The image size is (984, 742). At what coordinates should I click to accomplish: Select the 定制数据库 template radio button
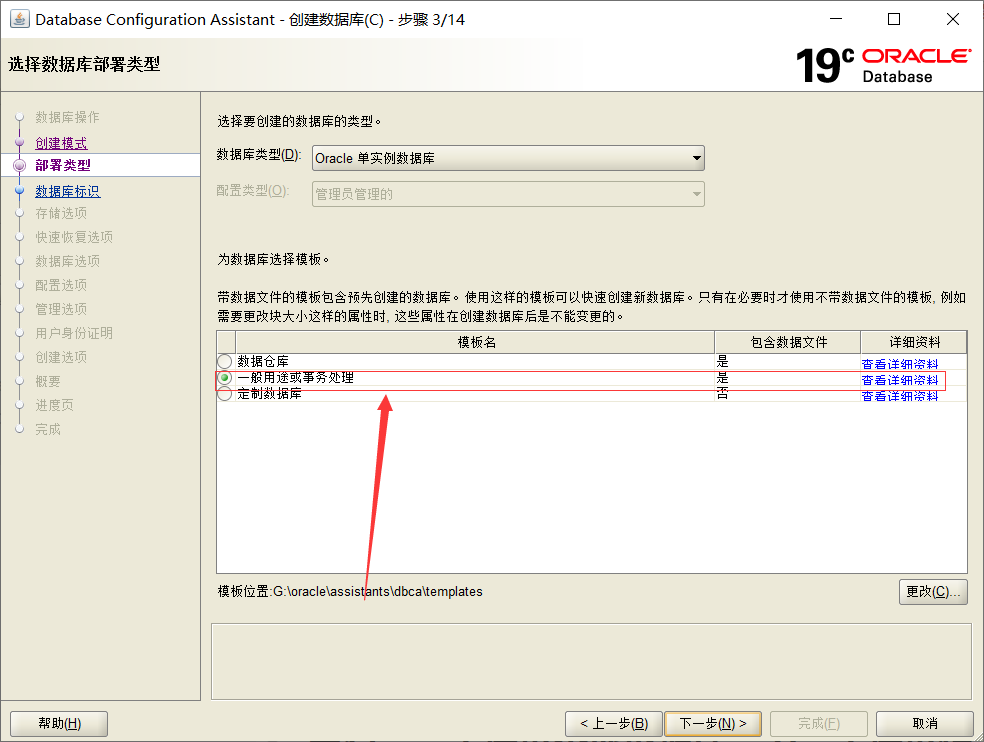[x=225, y=394]
